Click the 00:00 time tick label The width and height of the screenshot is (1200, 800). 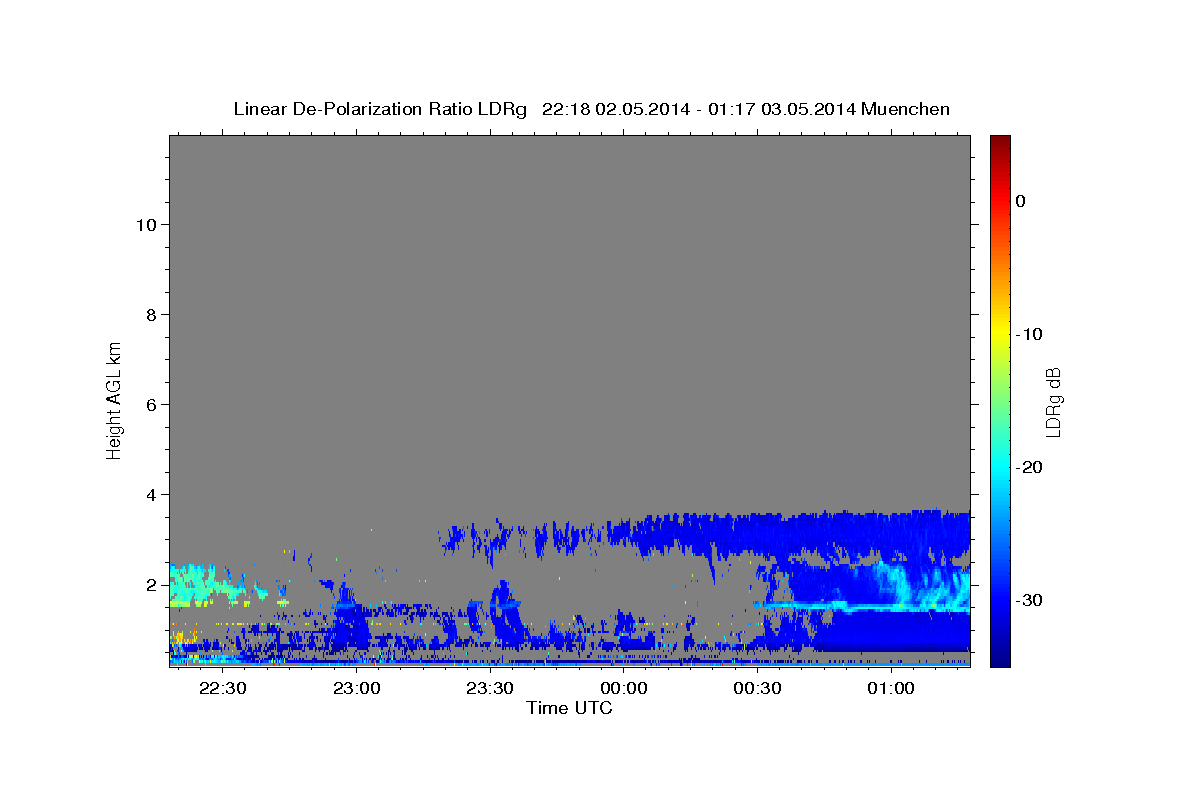click(623, 688)
